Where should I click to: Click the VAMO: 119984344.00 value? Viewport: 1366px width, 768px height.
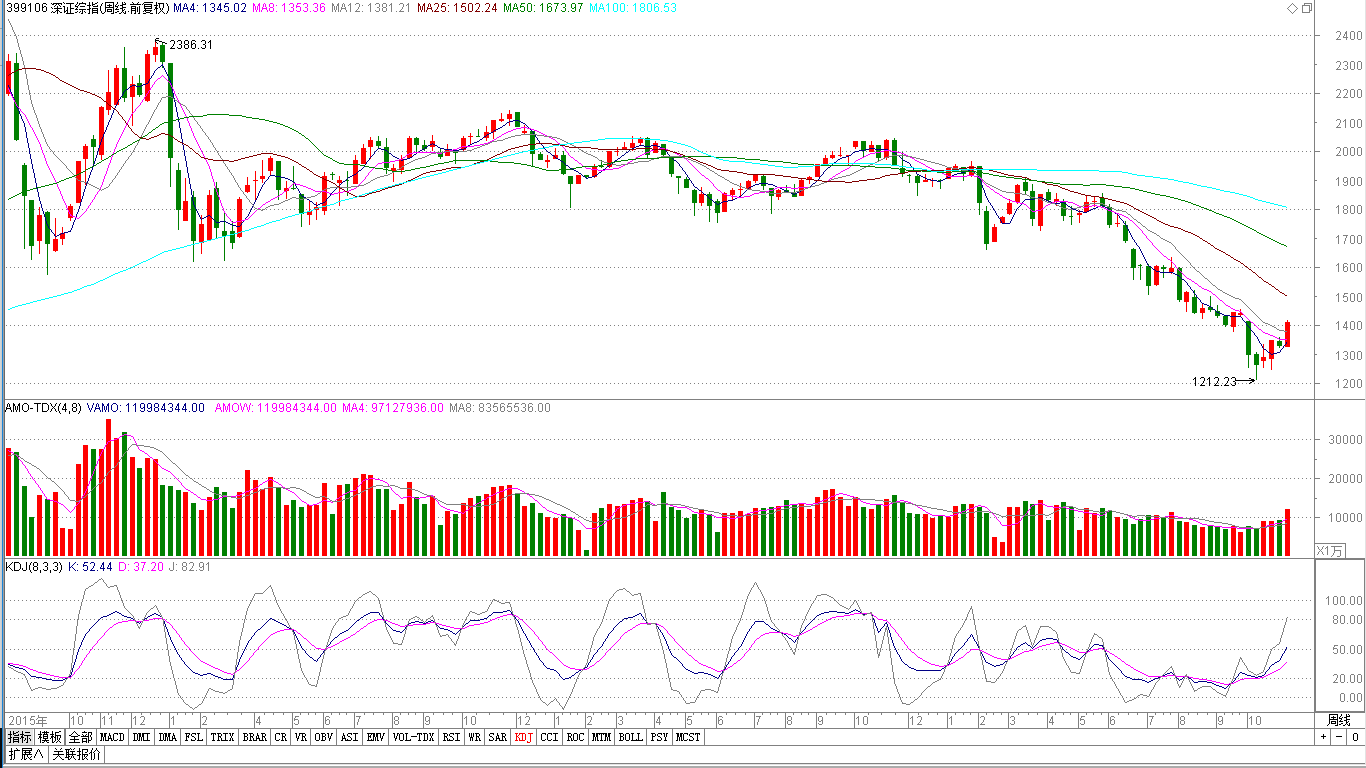pyautogui.click(x=145, y=408)
